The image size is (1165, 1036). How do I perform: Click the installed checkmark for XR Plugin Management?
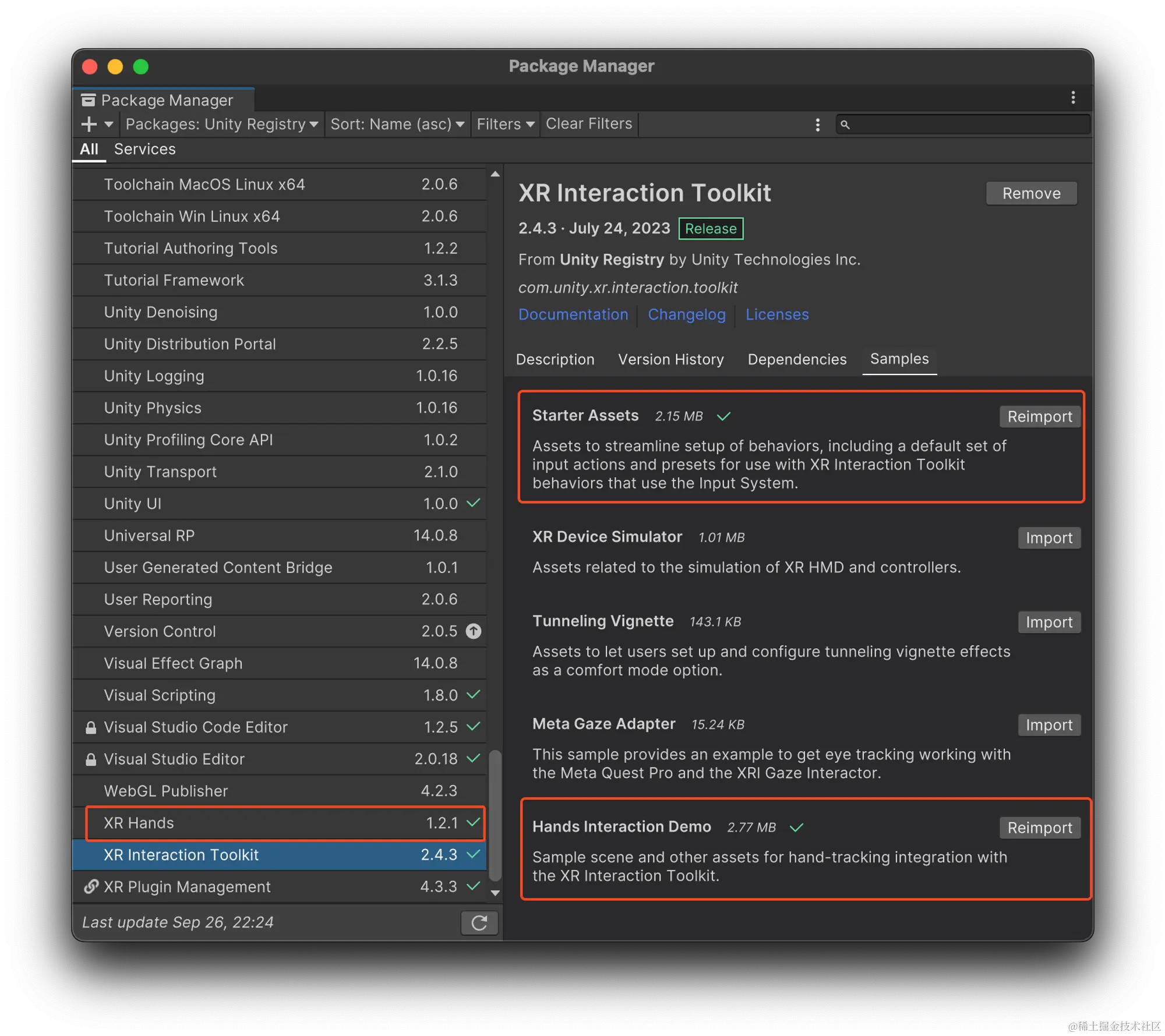[474, 886]
